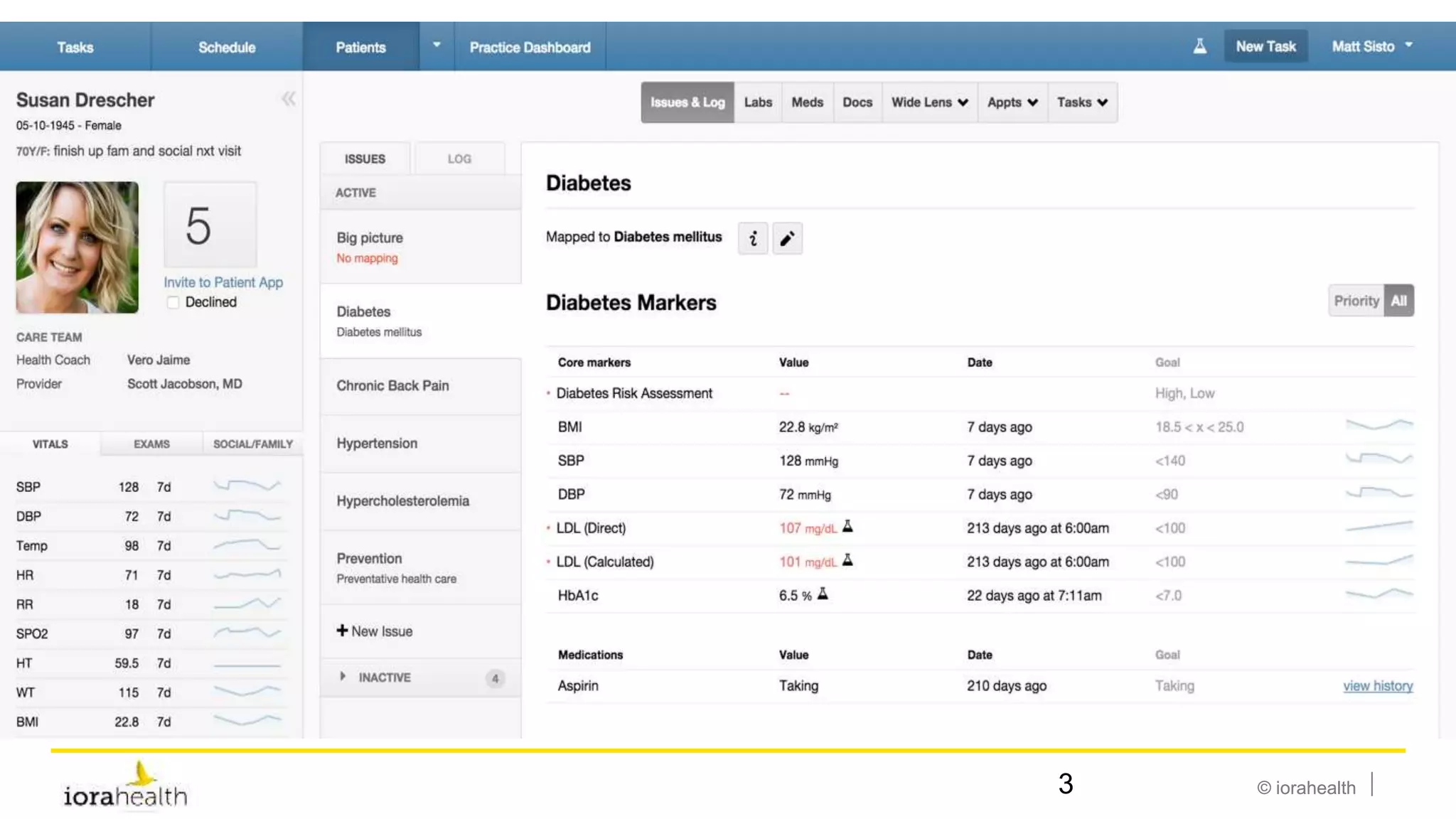Switch markers filter to Priority
The width and height of the screenshot is (1456, 819).
pos(1356,301)
